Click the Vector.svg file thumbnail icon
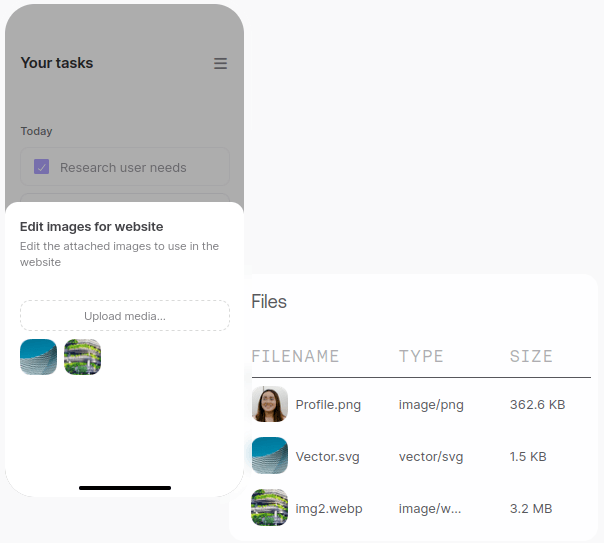The width and height of the screenshot is (604, 543). click(x=270, y=456)
